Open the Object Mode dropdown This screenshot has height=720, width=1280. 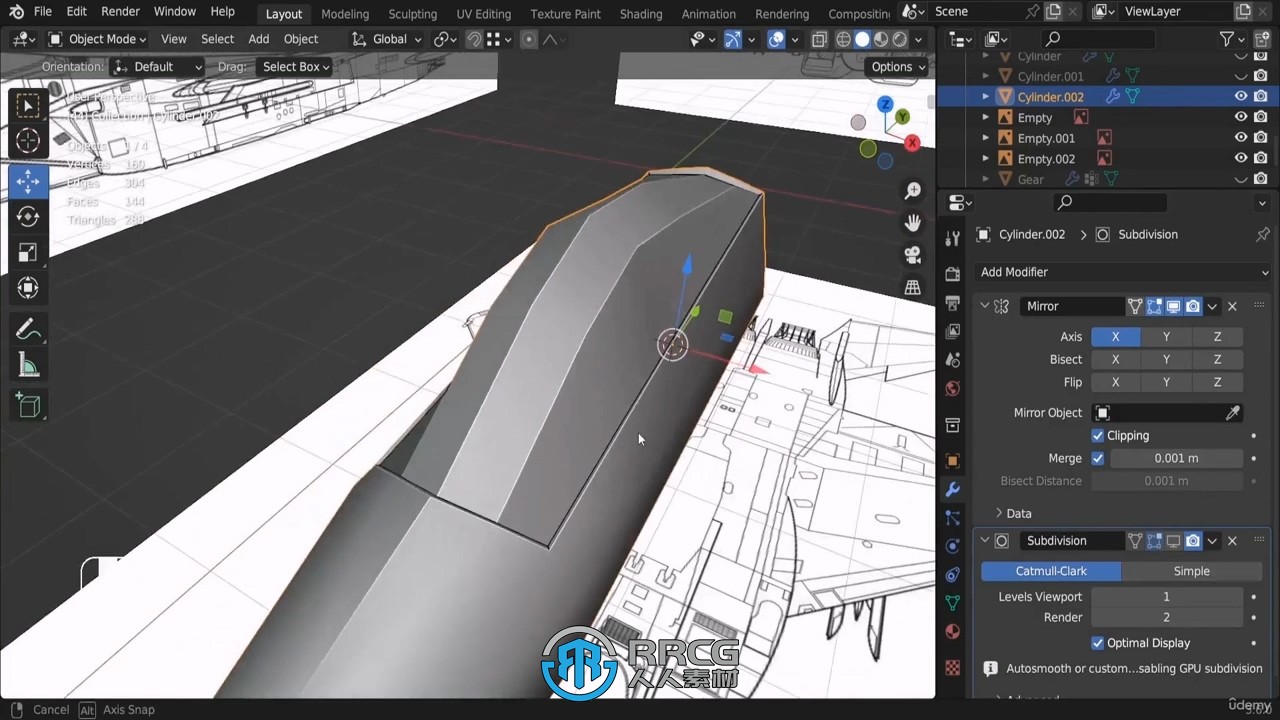pos(97,39)
